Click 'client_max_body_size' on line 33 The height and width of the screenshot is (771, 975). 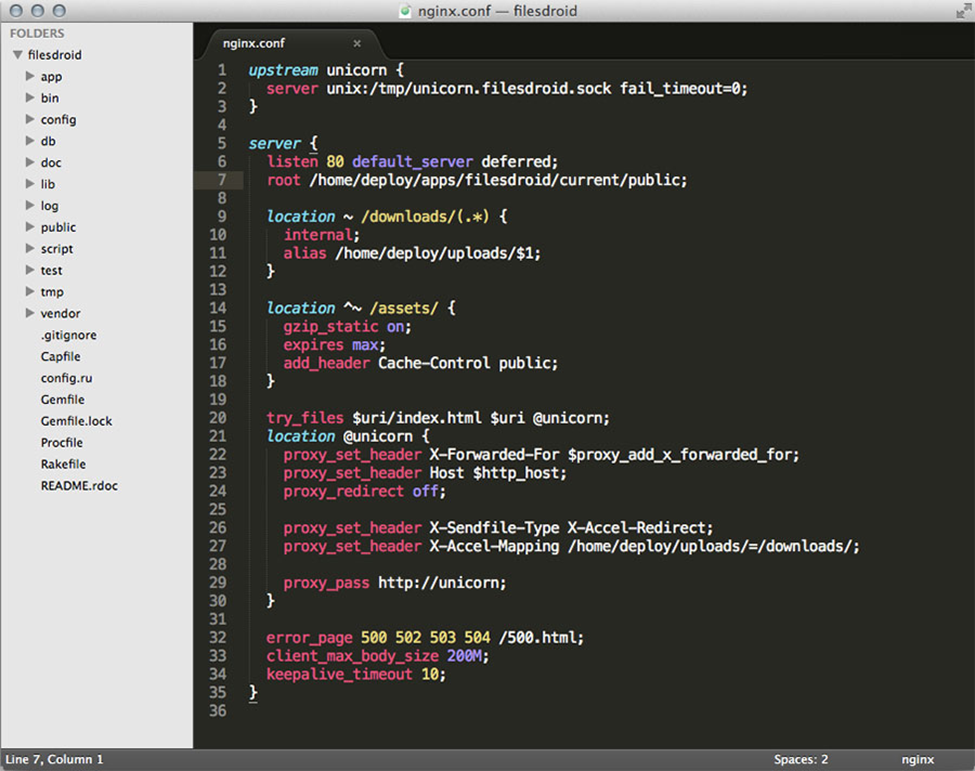(353, 656)
